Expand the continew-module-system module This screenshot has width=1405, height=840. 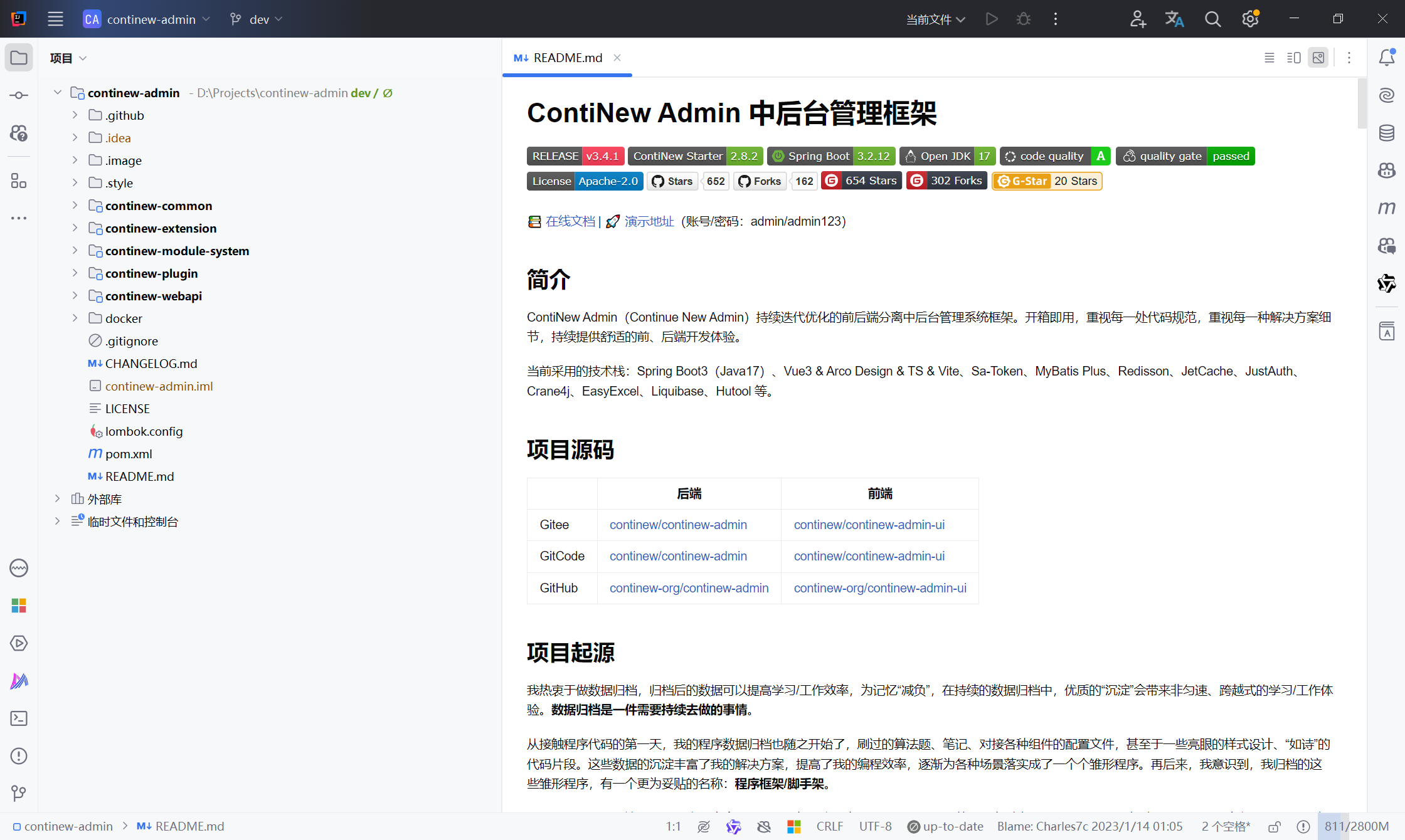[x=75, y=250]
